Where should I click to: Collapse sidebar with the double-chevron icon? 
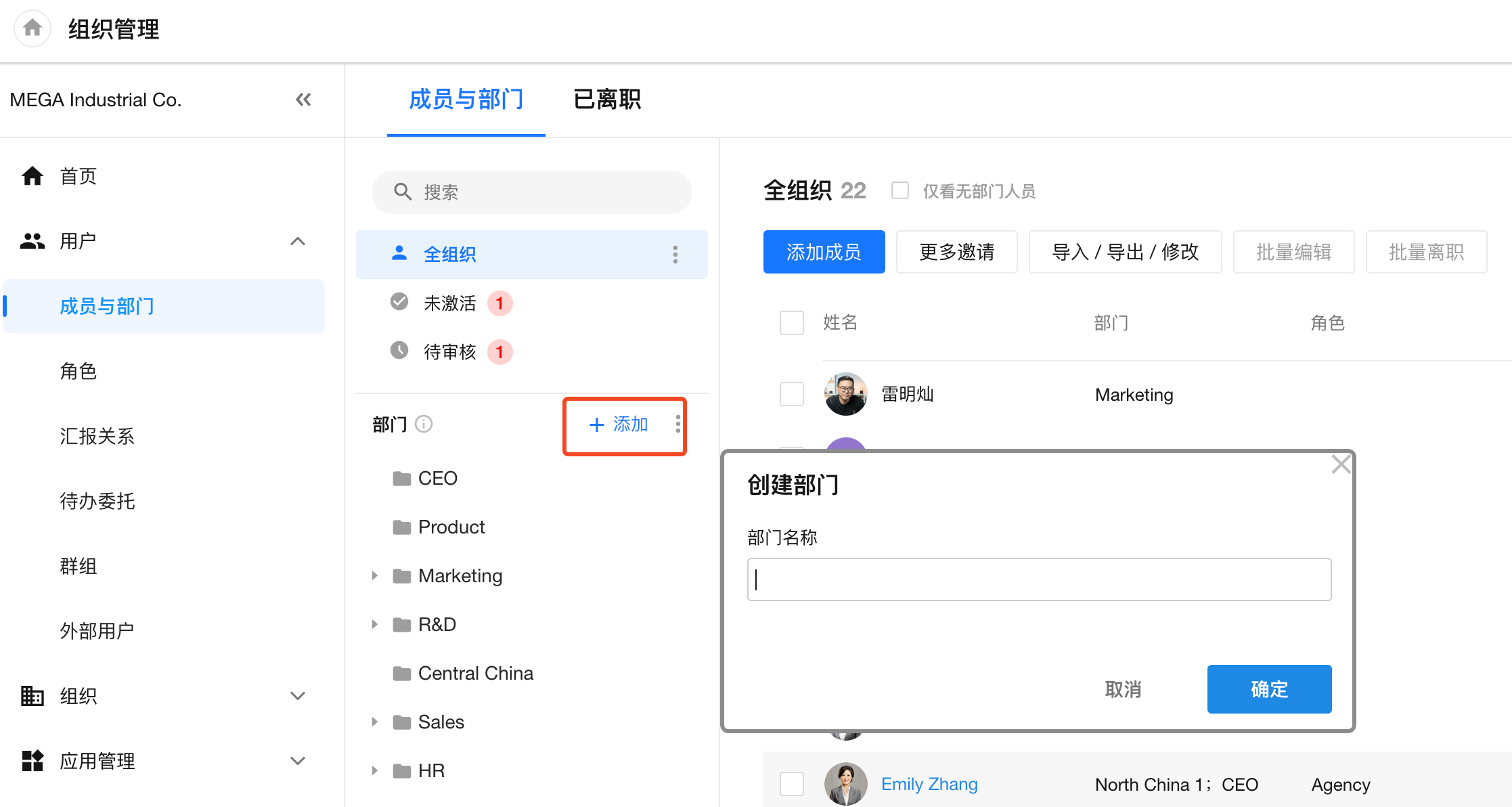tap(303, 100)
